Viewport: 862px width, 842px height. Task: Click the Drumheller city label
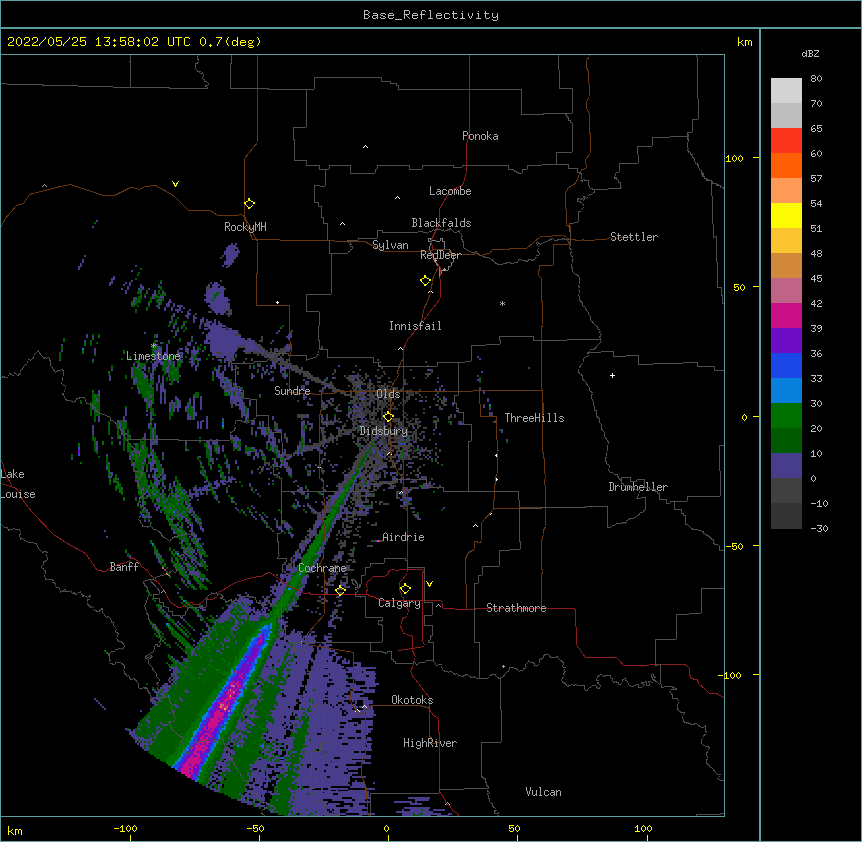[x=638, y=487]
